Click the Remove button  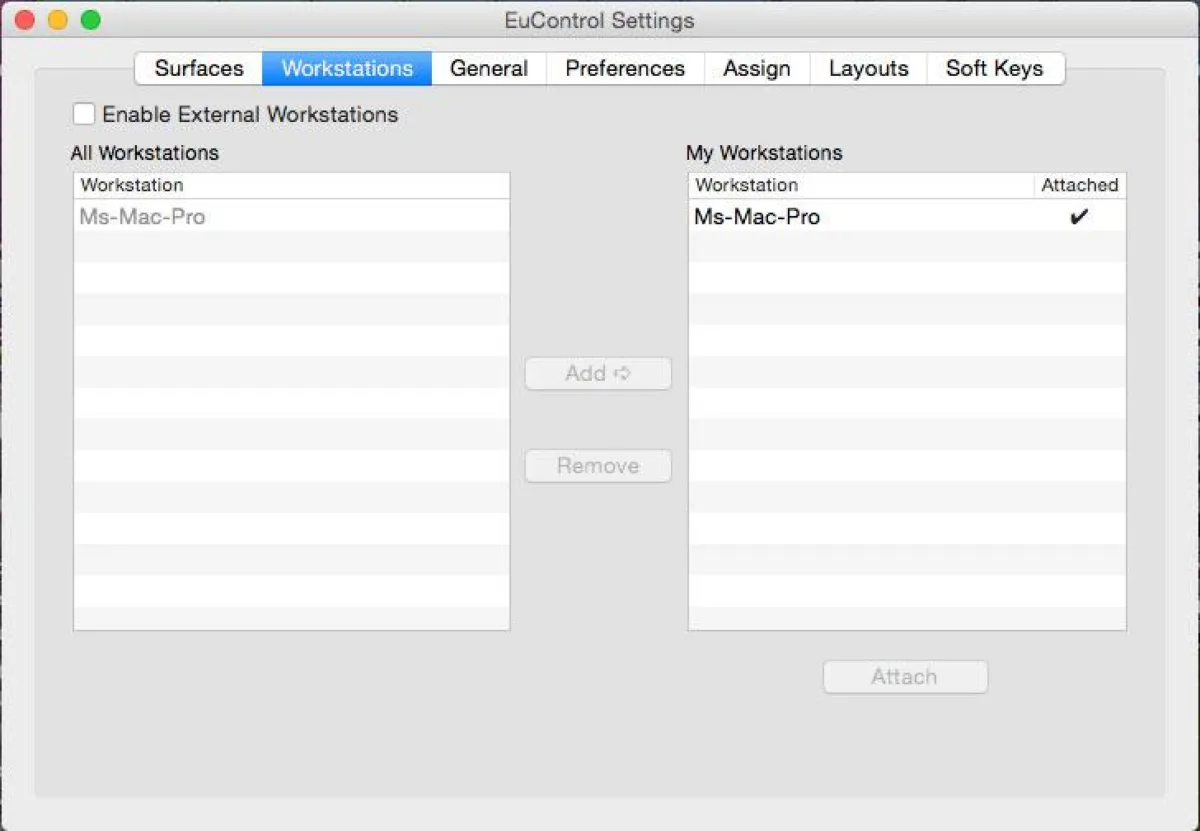pos(598,465)
